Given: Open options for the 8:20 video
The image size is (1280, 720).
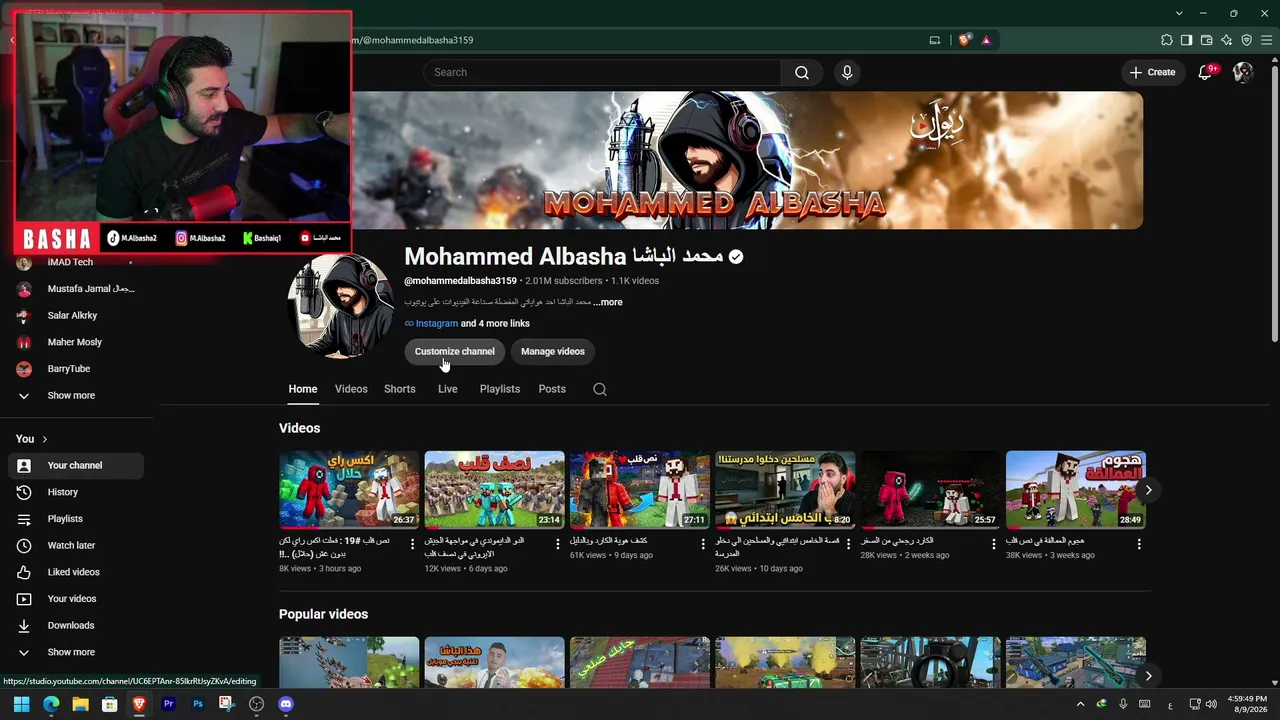Looking at the screenshot, I should coord(848,544).
